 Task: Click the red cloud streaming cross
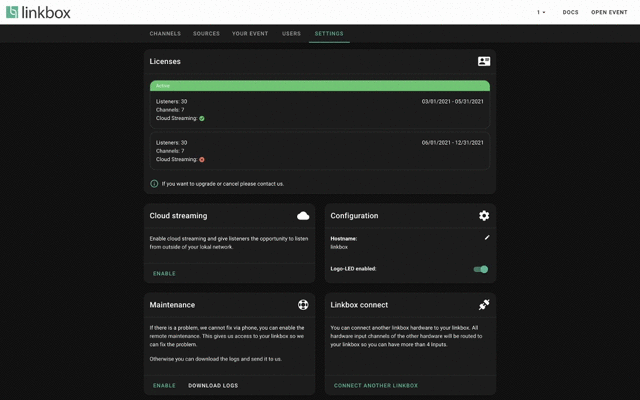pyautogui.click(x=202, y=160)
